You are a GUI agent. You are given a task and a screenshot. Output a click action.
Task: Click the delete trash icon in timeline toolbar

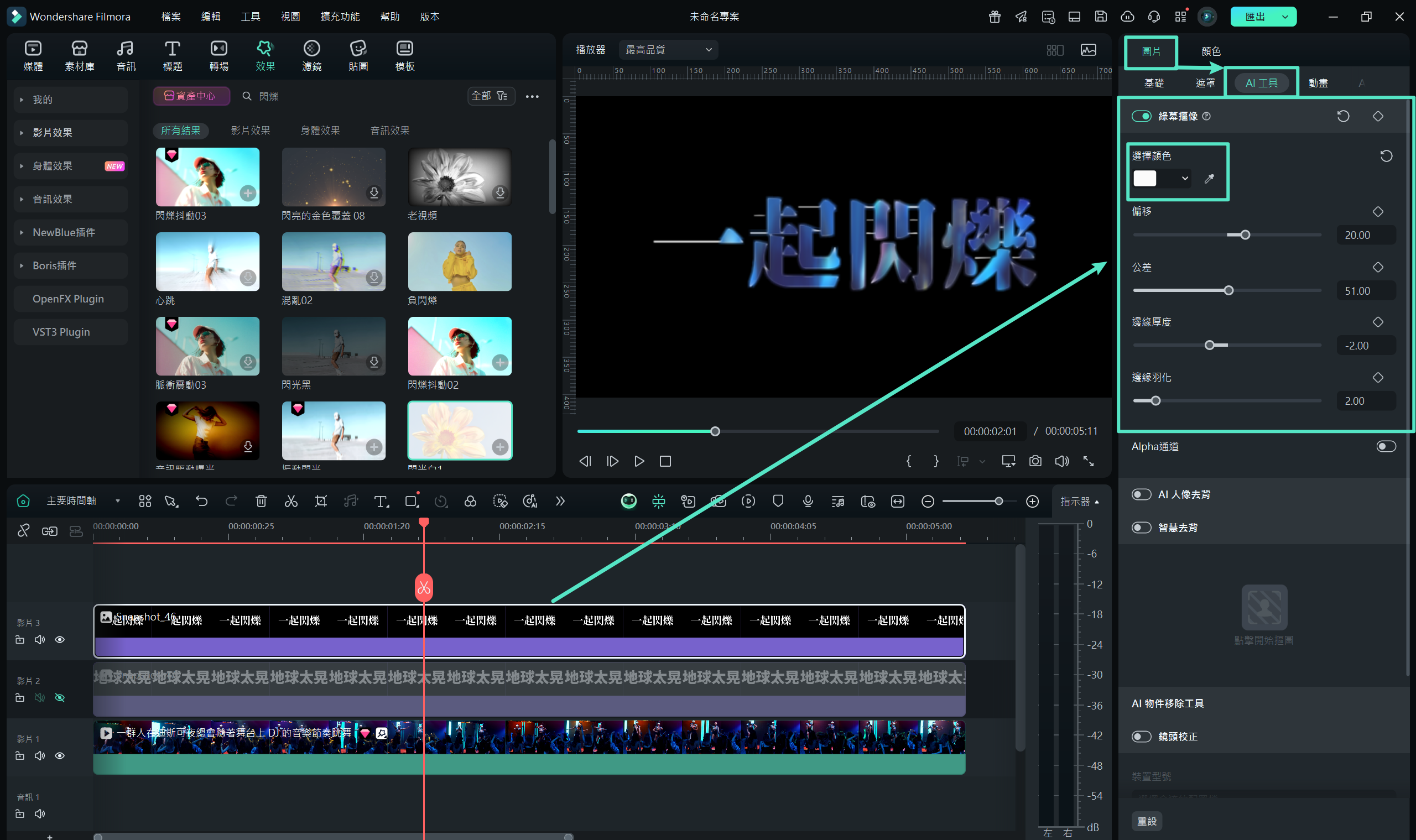261,501
